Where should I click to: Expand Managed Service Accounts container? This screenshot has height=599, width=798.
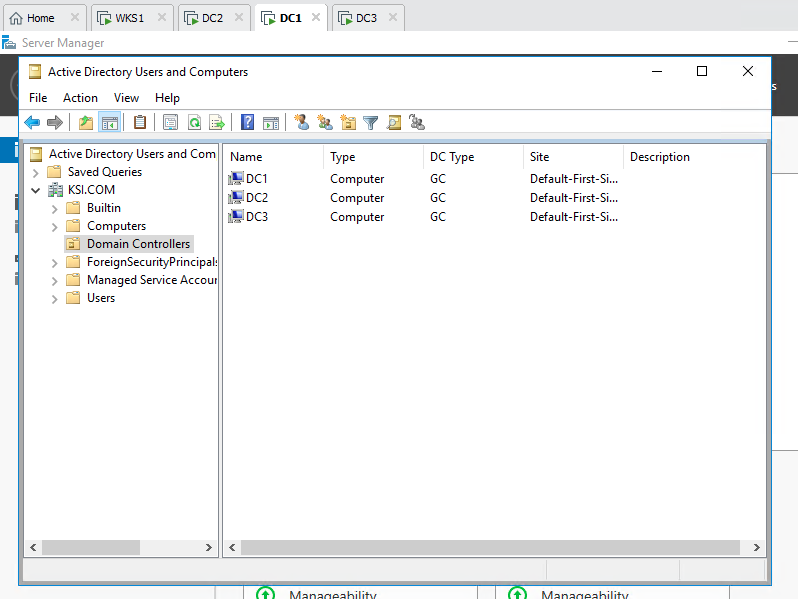click(54, 281)
